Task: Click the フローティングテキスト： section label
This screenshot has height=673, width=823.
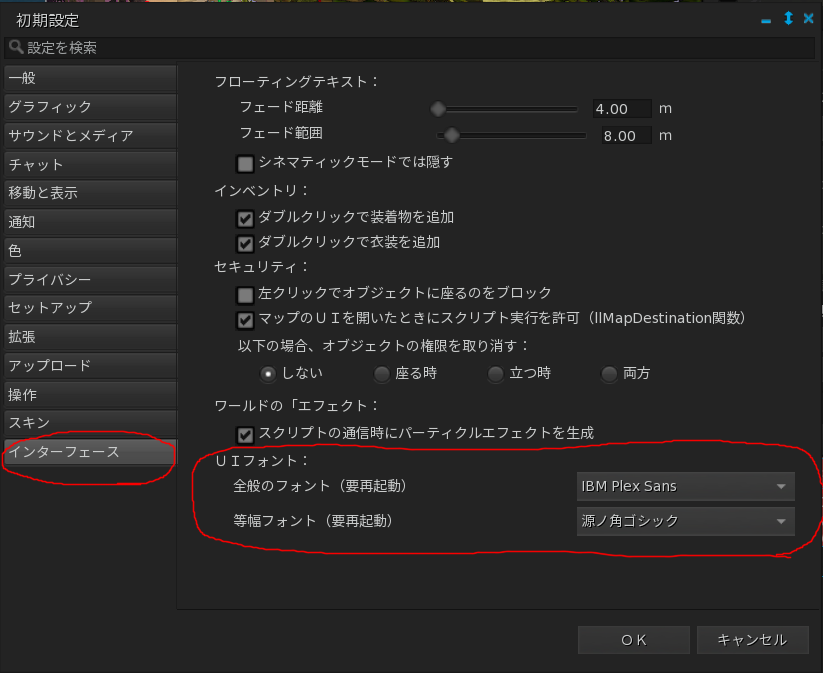Action: (x=297, y=82)
